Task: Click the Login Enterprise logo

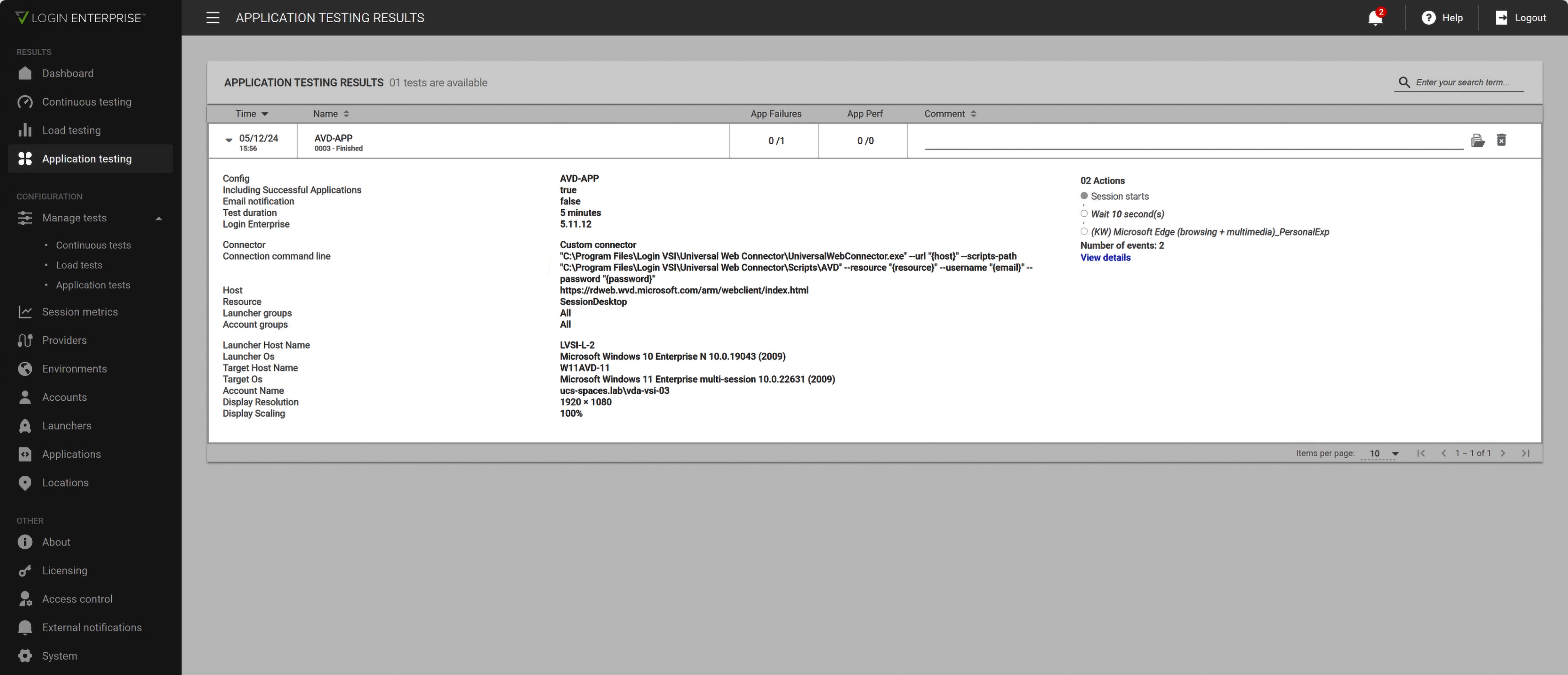Action: 80,18
